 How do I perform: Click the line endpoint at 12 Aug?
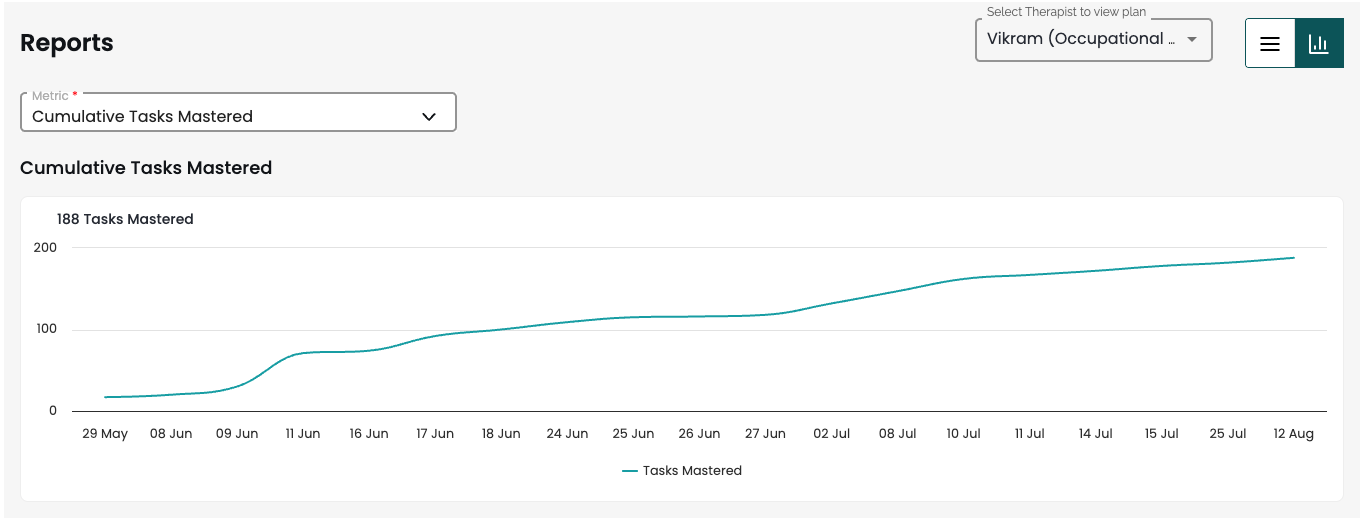click(x=1294, y=258)
